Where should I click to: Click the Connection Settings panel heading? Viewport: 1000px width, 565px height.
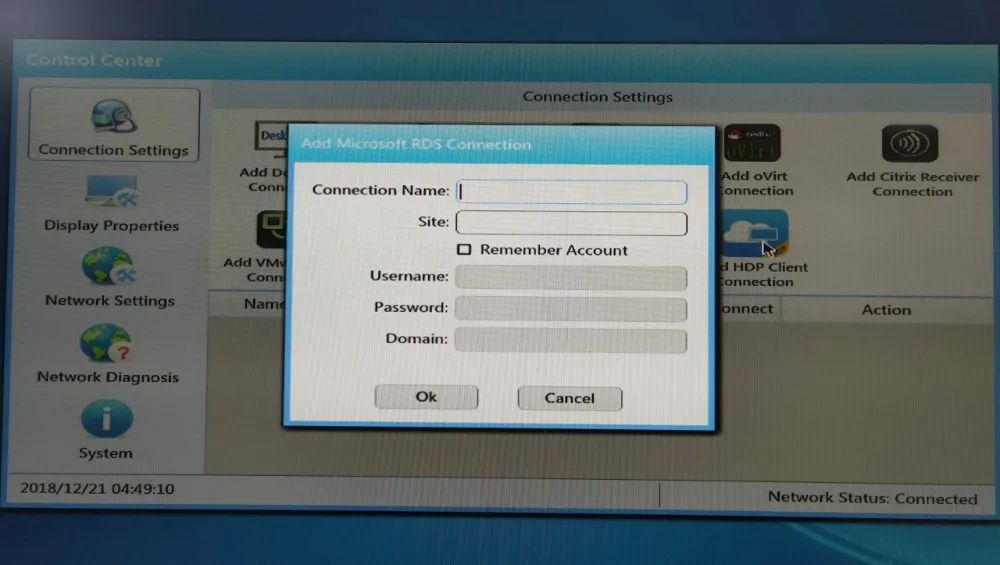(598, 97)
